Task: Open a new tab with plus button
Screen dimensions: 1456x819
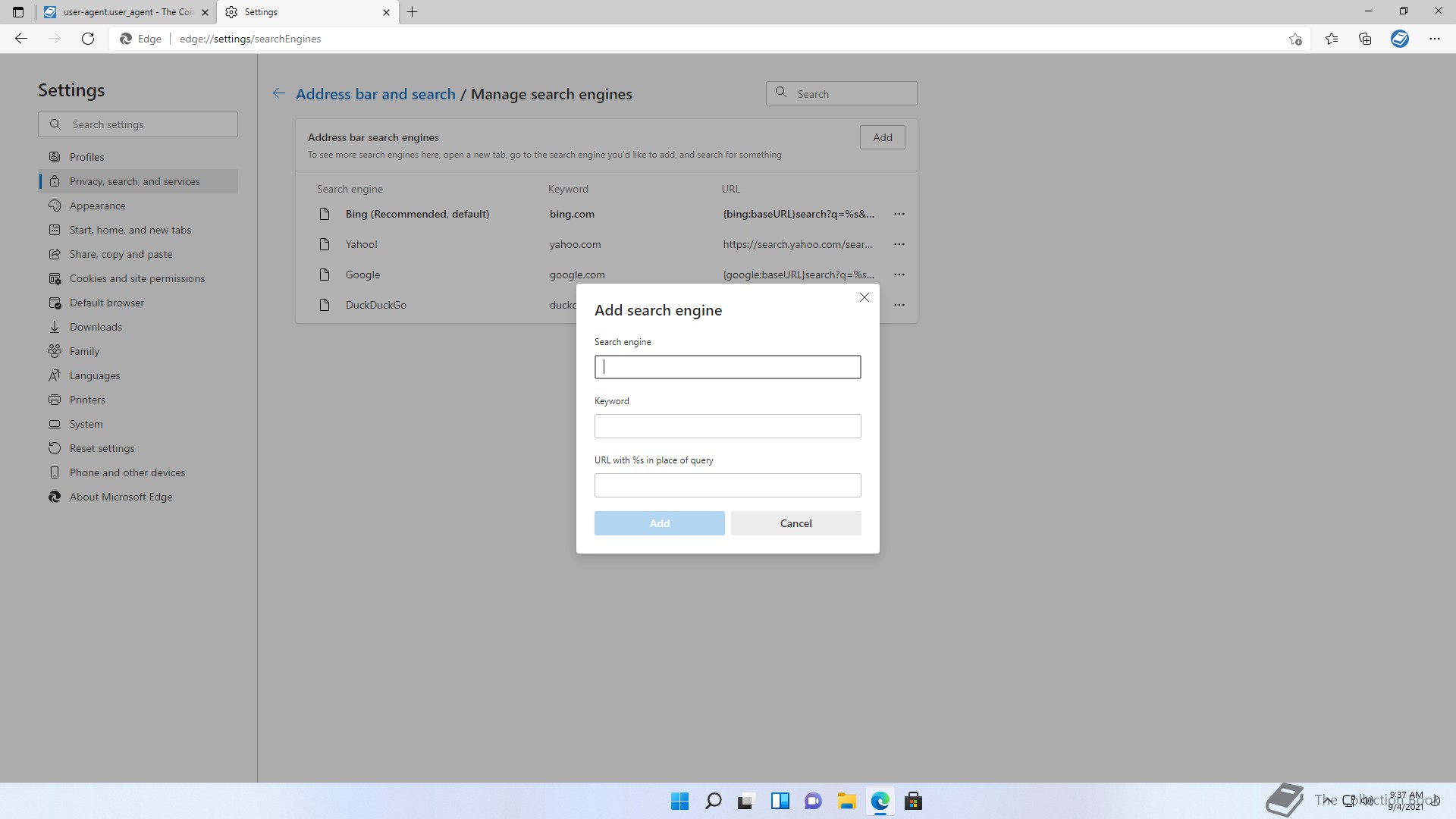Action: tap(413, 12)
